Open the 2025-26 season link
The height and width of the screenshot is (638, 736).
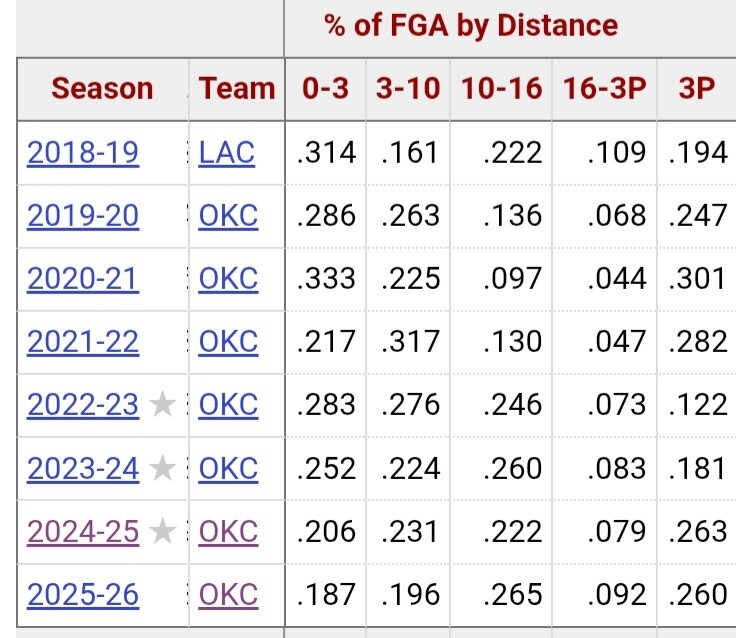tap(83, 594)
